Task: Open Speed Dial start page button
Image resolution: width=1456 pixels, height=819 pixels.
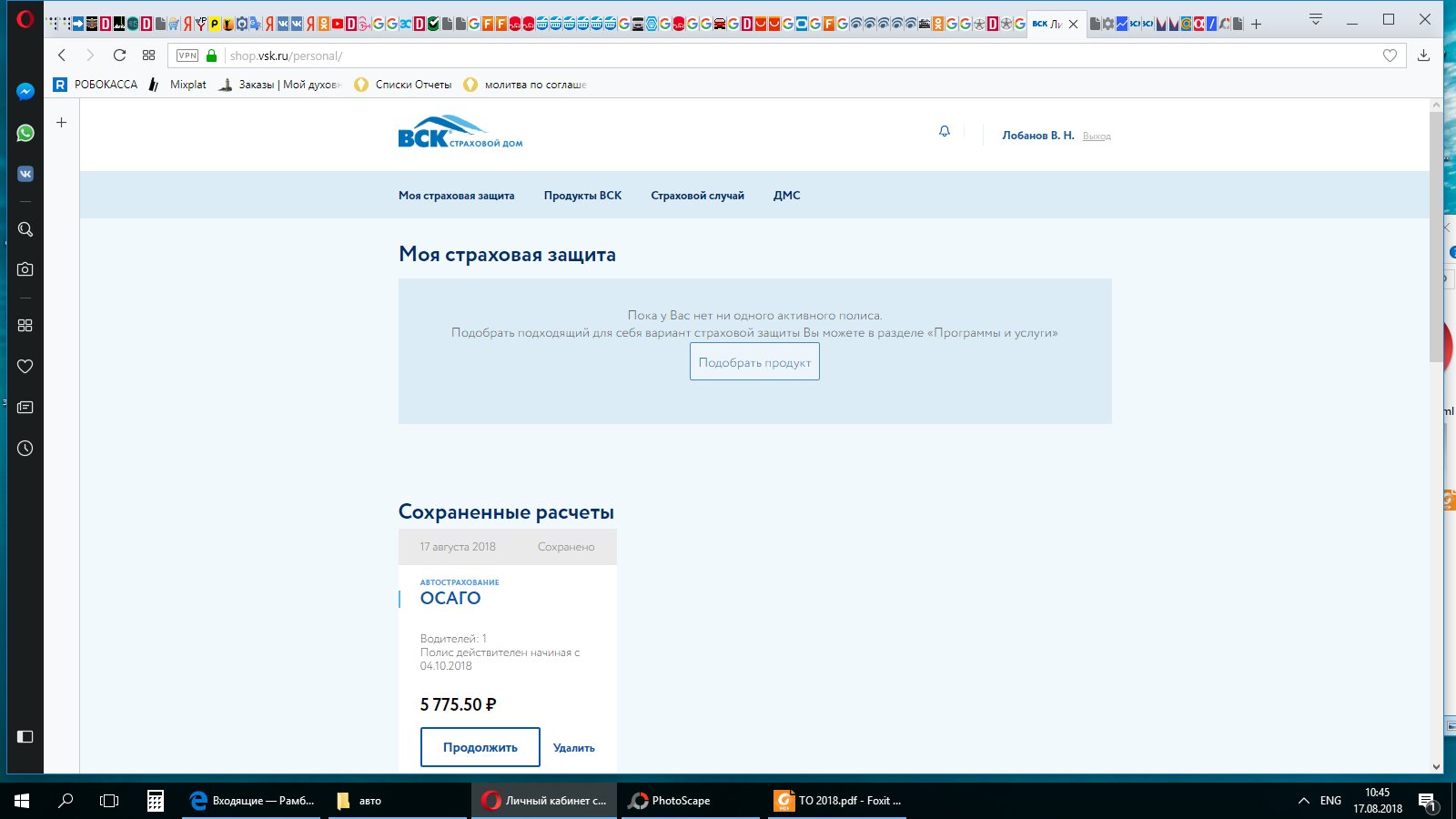Action: tap(149, 56)
